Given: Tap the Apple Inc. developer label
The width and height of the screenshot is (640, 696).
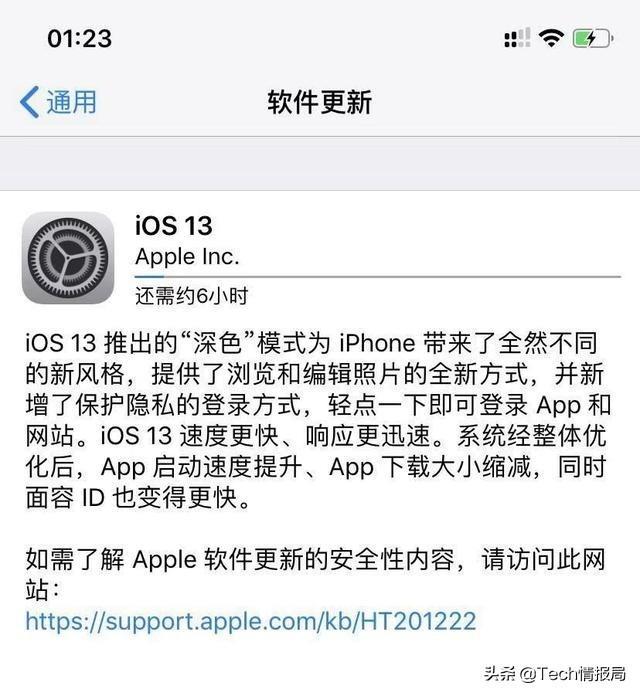Looking at the screenshot, I should click(x=187, y=257).
